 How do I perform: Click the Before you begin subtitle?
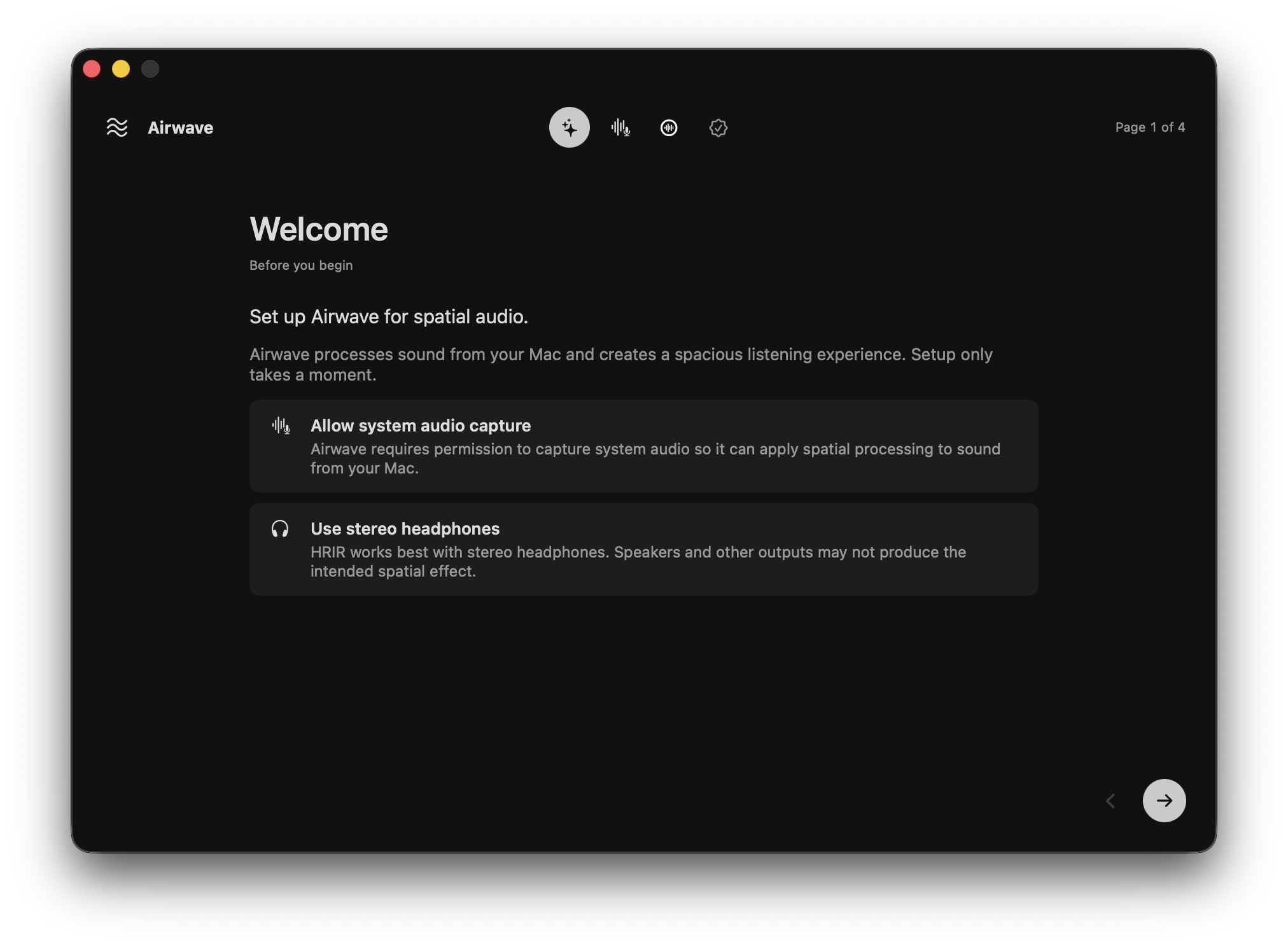click(x=301, y=265)
